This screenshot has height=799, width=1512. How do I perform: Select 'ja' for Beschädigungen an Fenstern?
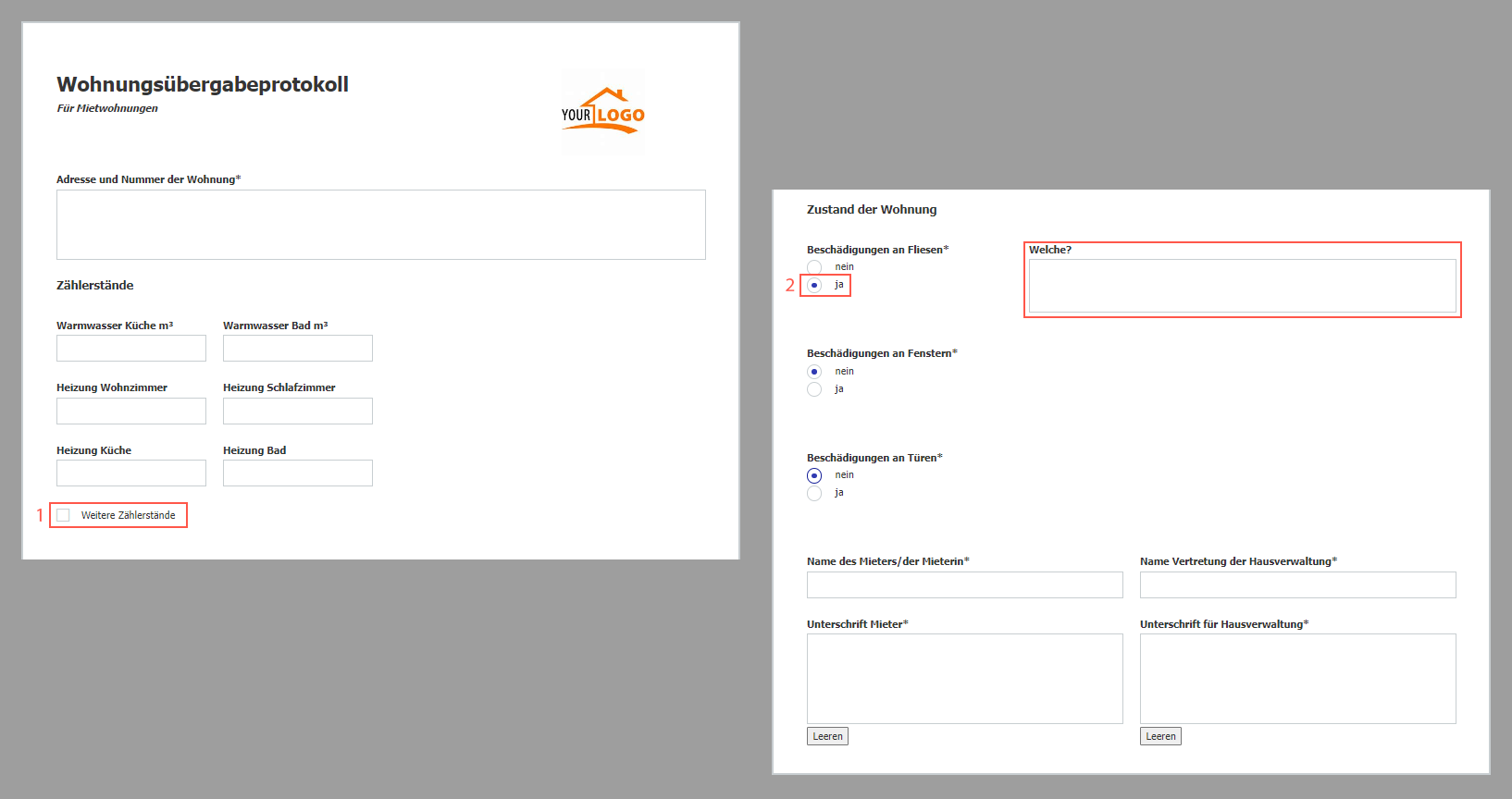tap(814, 389)
